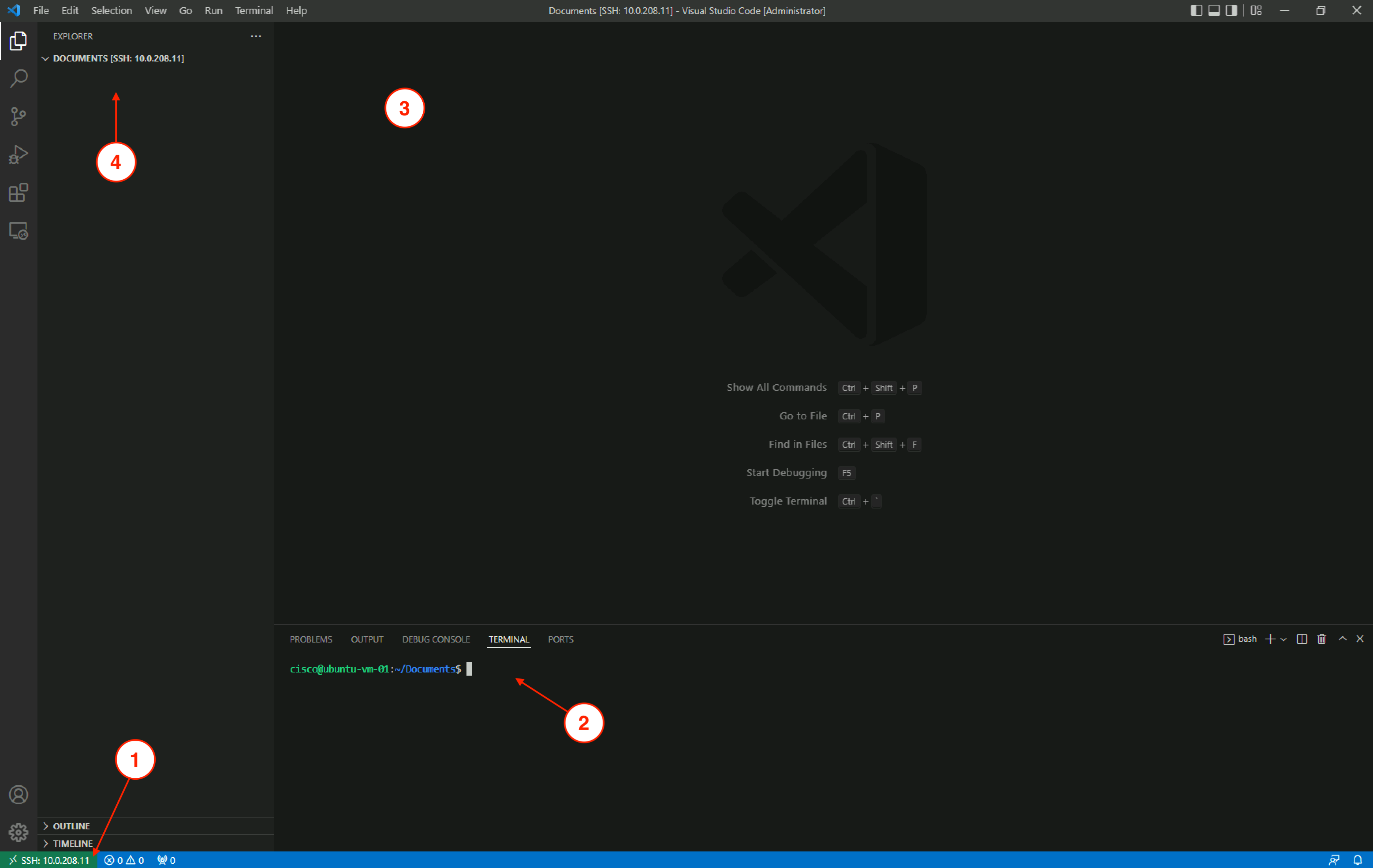The width and height of the screenshot is (1373, 868).
Task: Close the terminal panel
Action: click(1360, 638)
